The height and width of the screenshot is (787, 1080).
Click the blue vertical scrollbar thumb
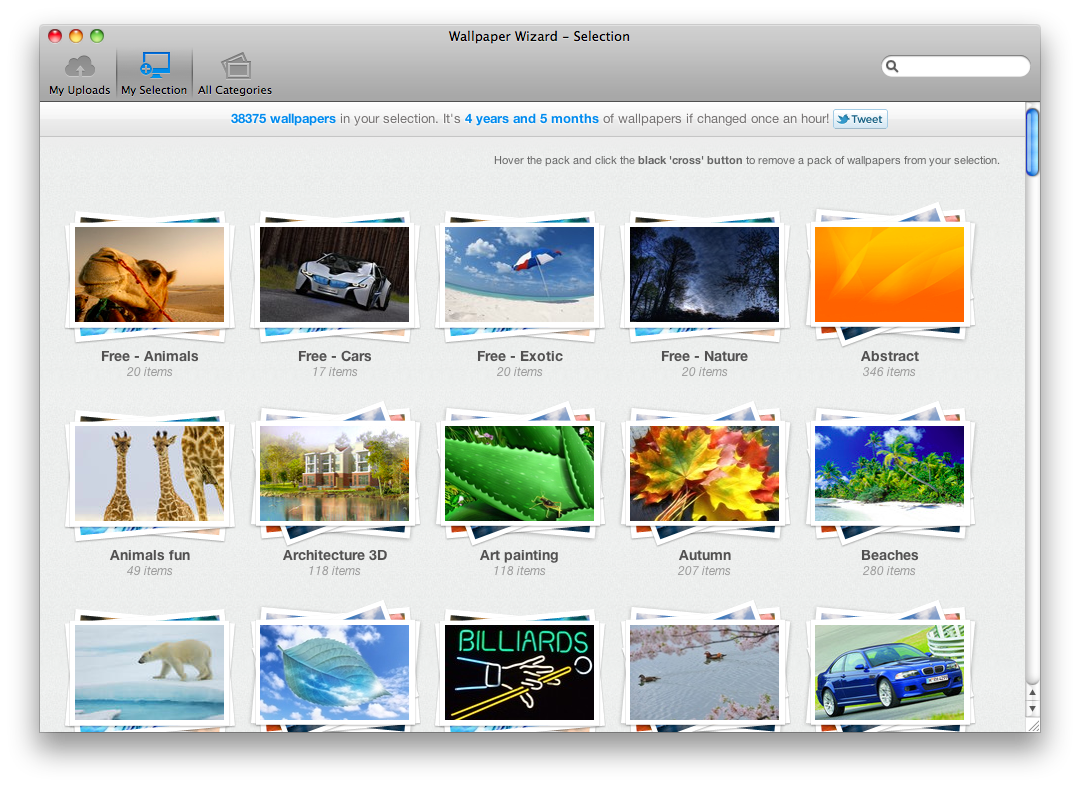coord(1032,141)
